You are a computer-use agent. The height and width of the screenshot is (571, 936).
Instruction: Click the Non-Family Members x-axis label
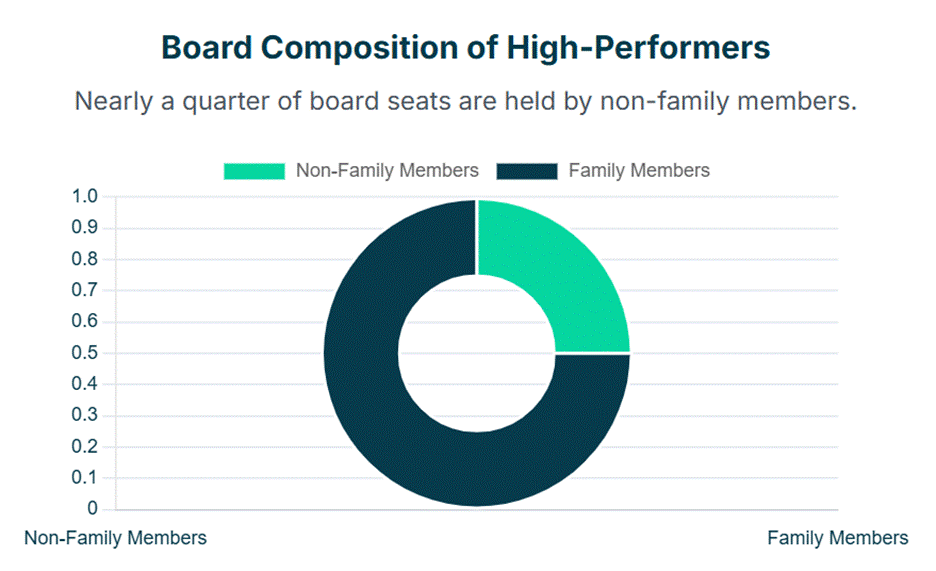click(115, 538)
